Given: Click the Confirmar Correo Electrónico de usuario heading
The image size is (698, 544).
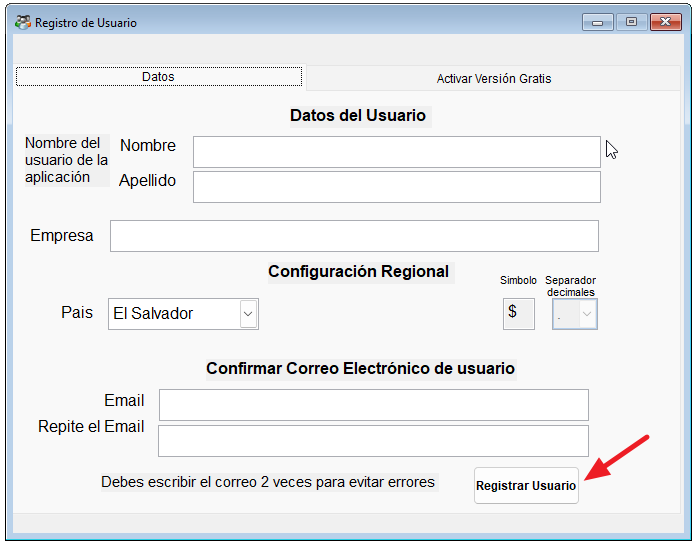Looking at the screenshot, I should [x=361, y=369].
